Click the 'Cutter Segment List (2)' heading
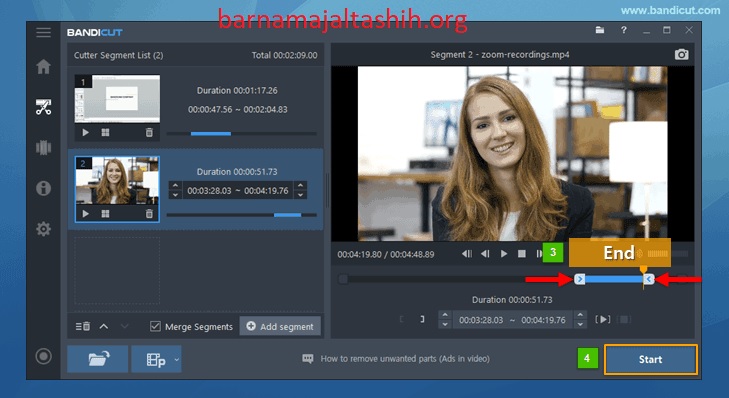The image size is (729, 398). 119,55
